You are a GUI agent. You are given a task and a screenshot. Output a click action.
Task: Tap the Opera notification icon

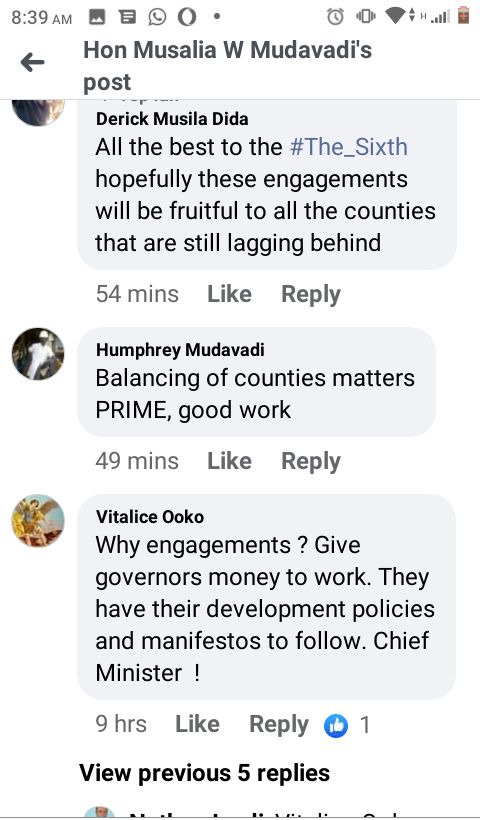(x=187, y=17)
